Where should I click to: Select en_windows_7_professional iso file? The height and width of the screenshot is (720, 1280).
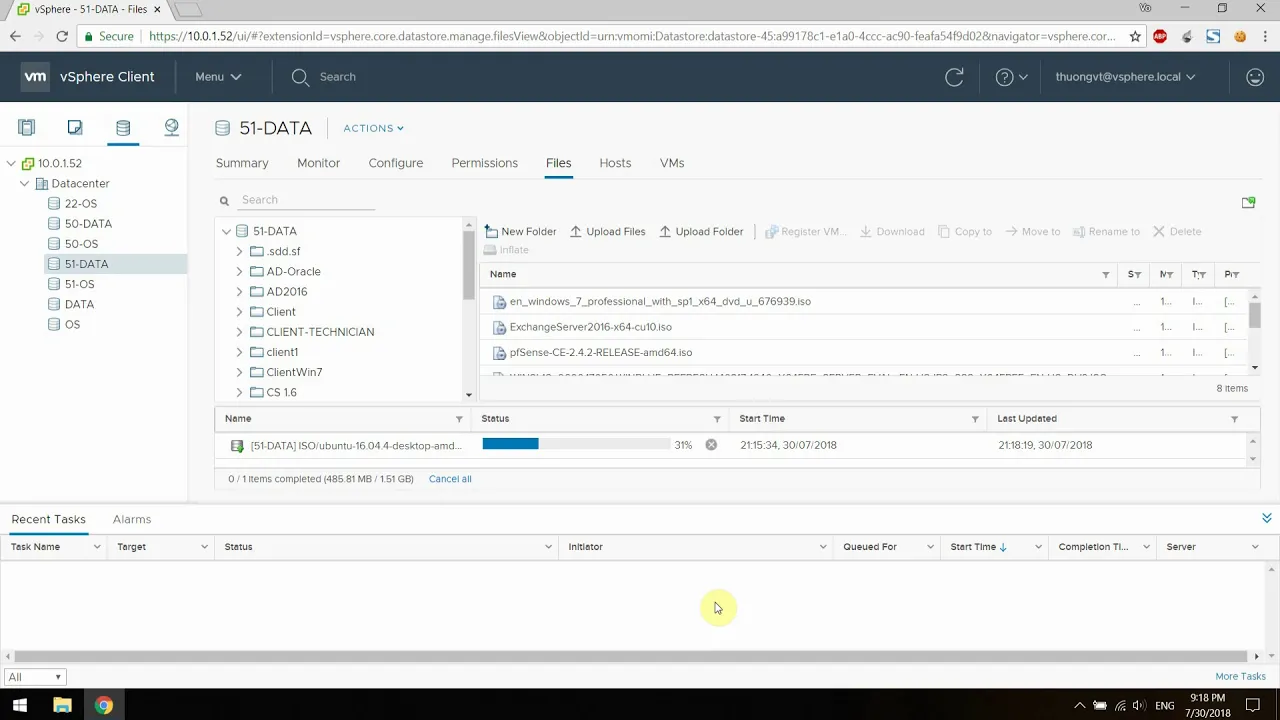(660, 301)
